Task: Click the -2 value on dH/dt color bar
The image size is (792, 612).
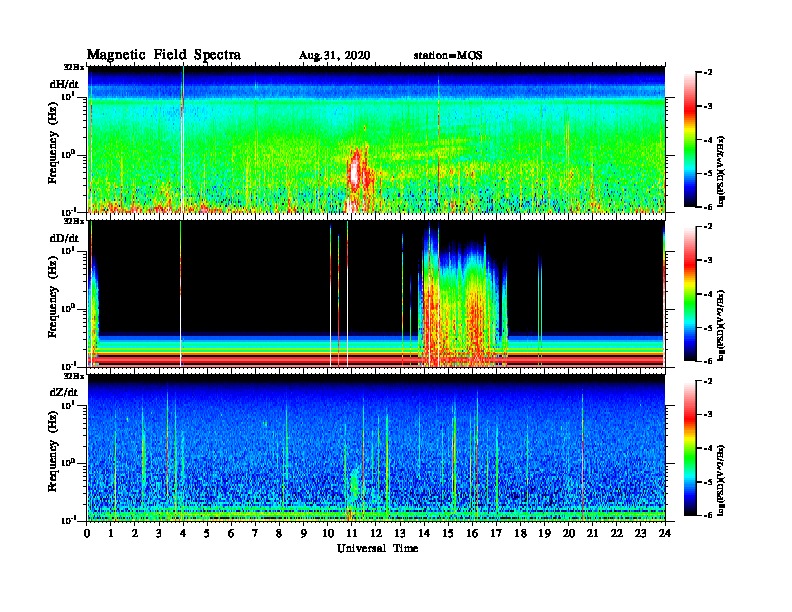Action: click(x=708, y=73)
